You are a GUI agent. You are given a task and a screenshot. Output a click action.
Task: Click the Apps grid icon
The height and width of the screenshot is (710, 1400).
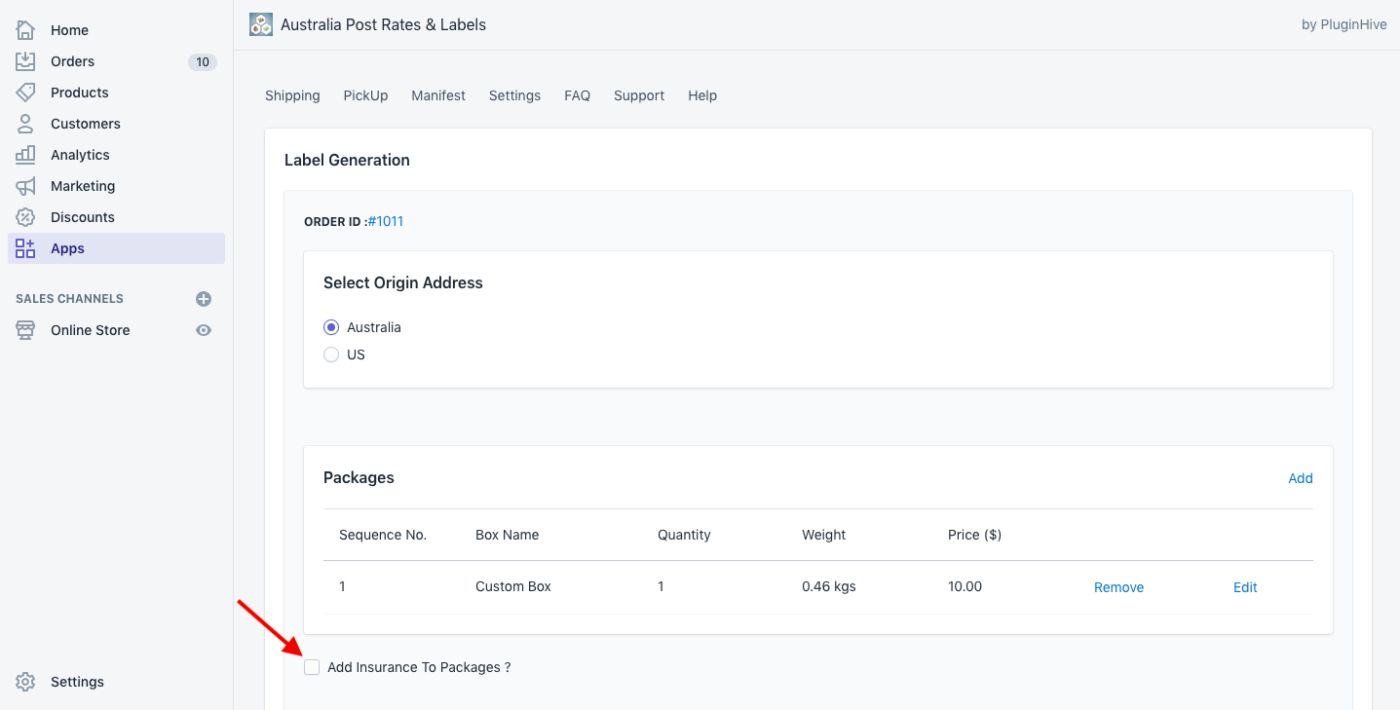pyautogui.click(x=26, y=248)
